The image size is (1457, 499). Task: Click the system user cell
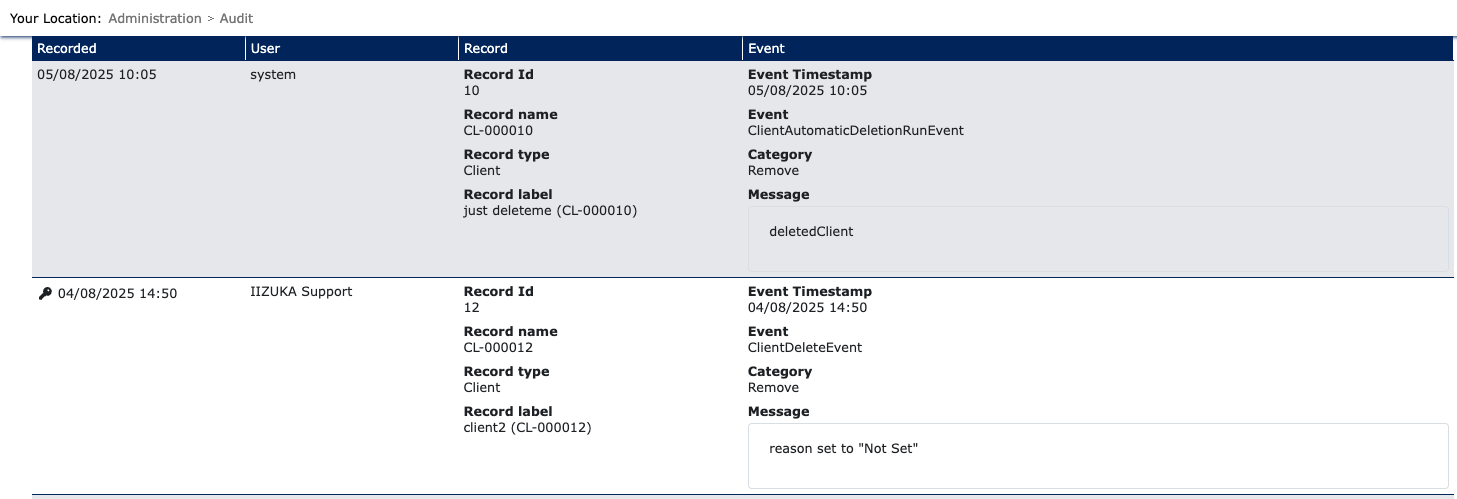273,75
